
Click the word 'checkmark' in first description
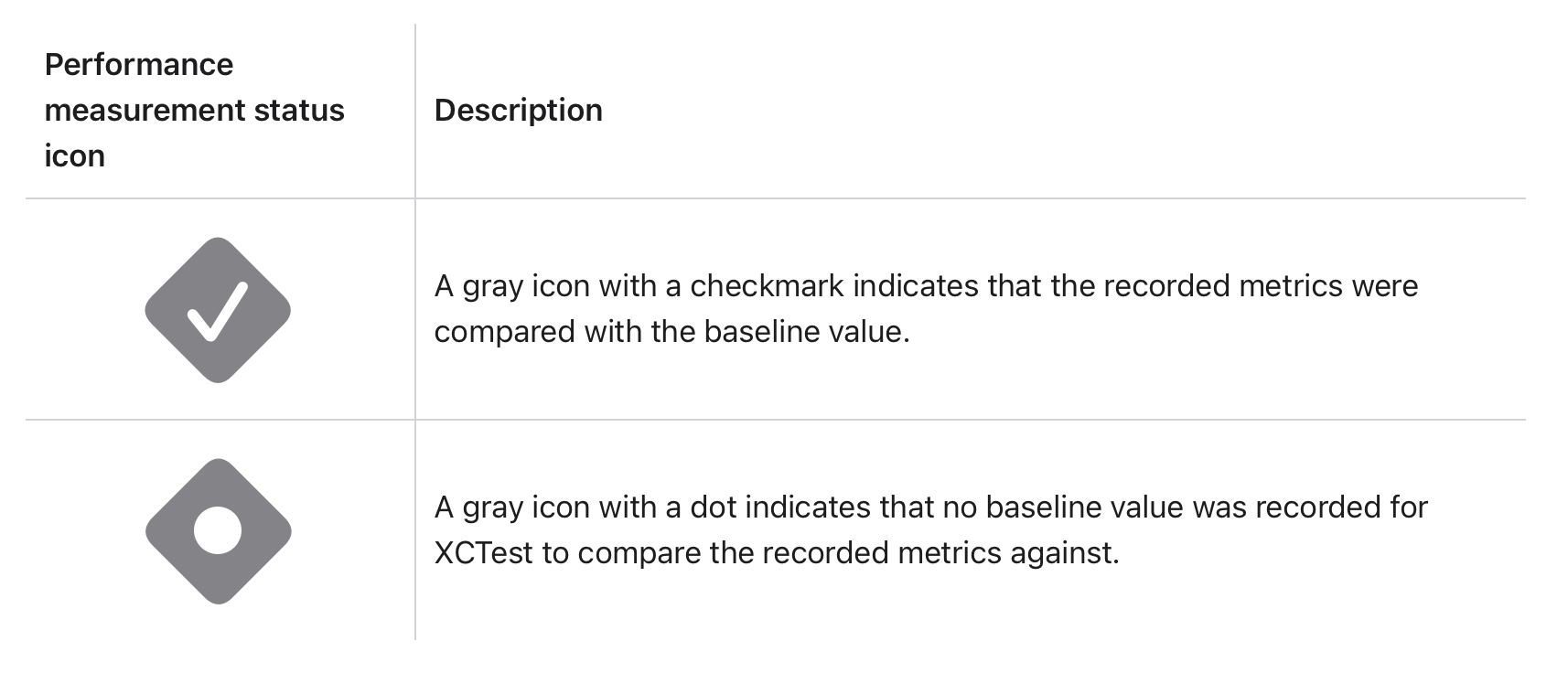(x=767, y=286)
